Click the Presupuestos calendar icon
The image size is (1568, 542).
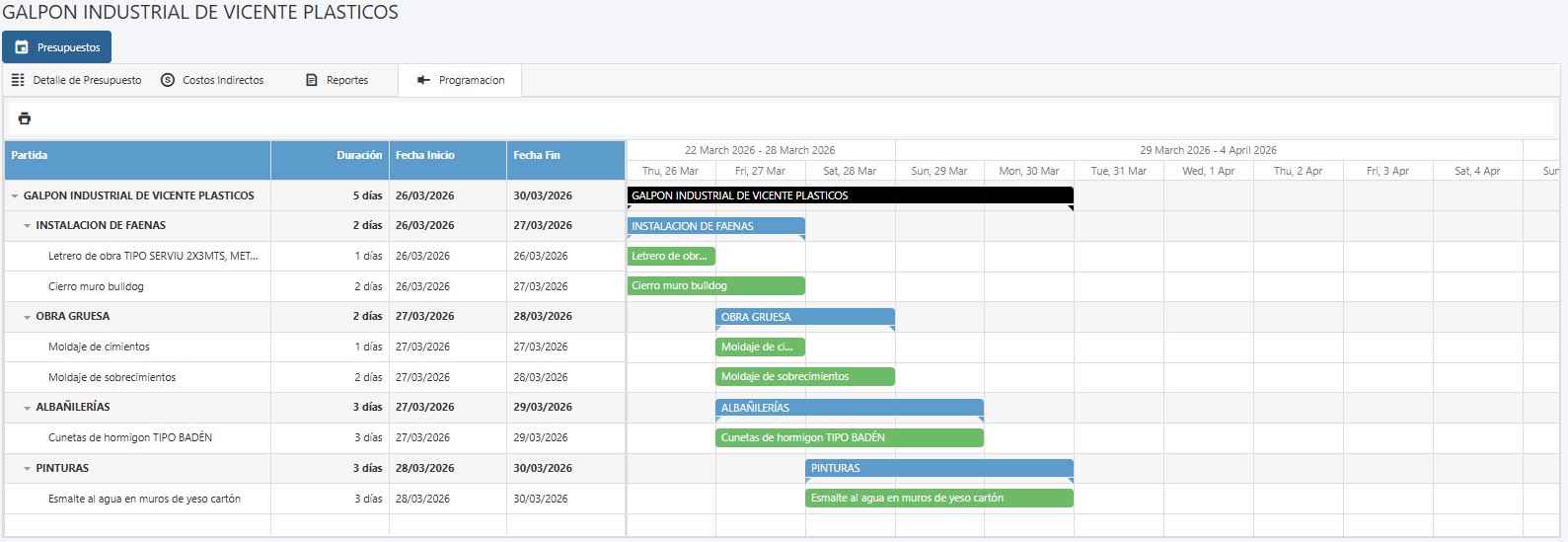[22, 47]
